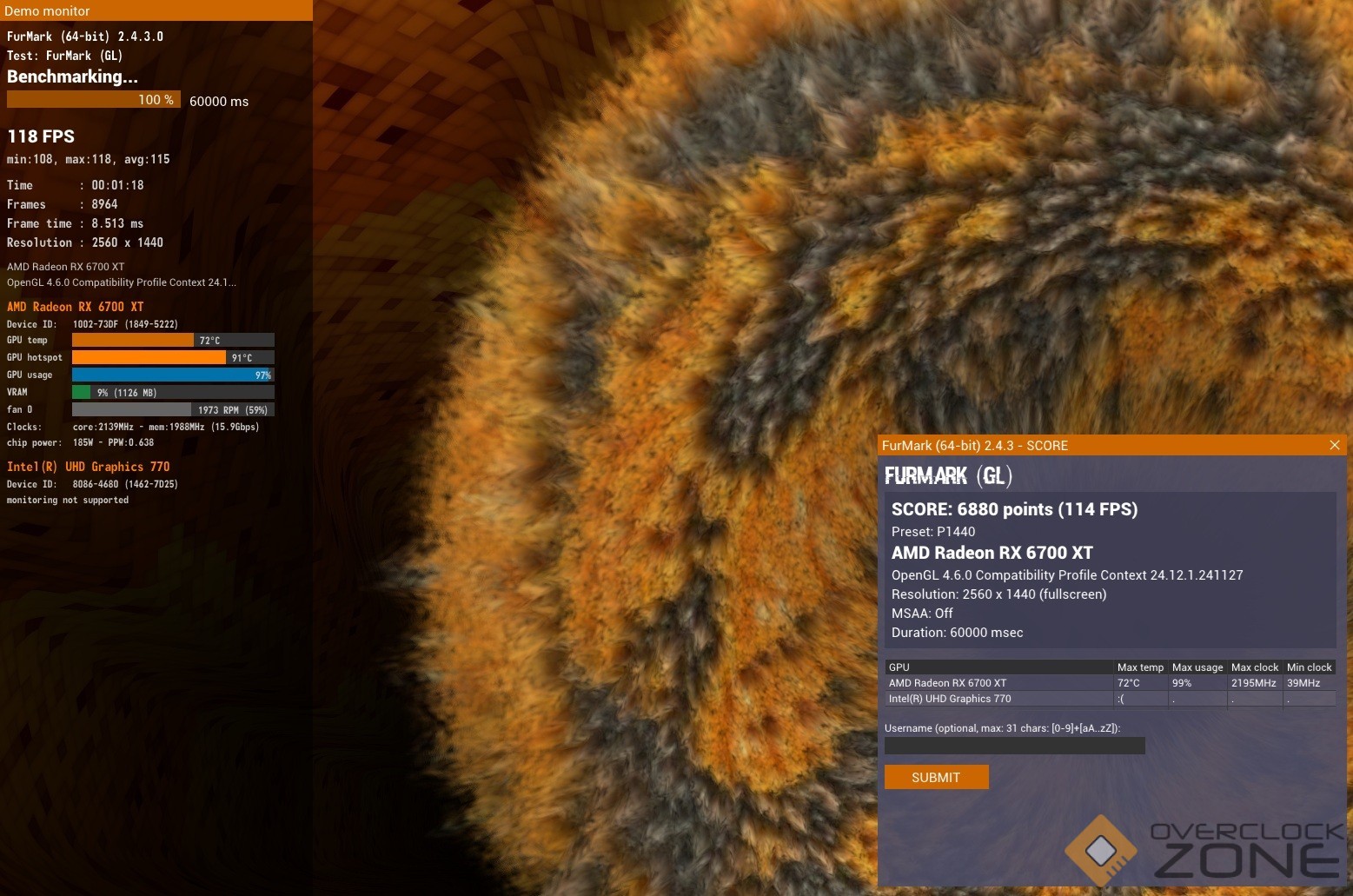
Task: Click the SUBMIT button in the score dialog
Action: click(x=936, y=777)
